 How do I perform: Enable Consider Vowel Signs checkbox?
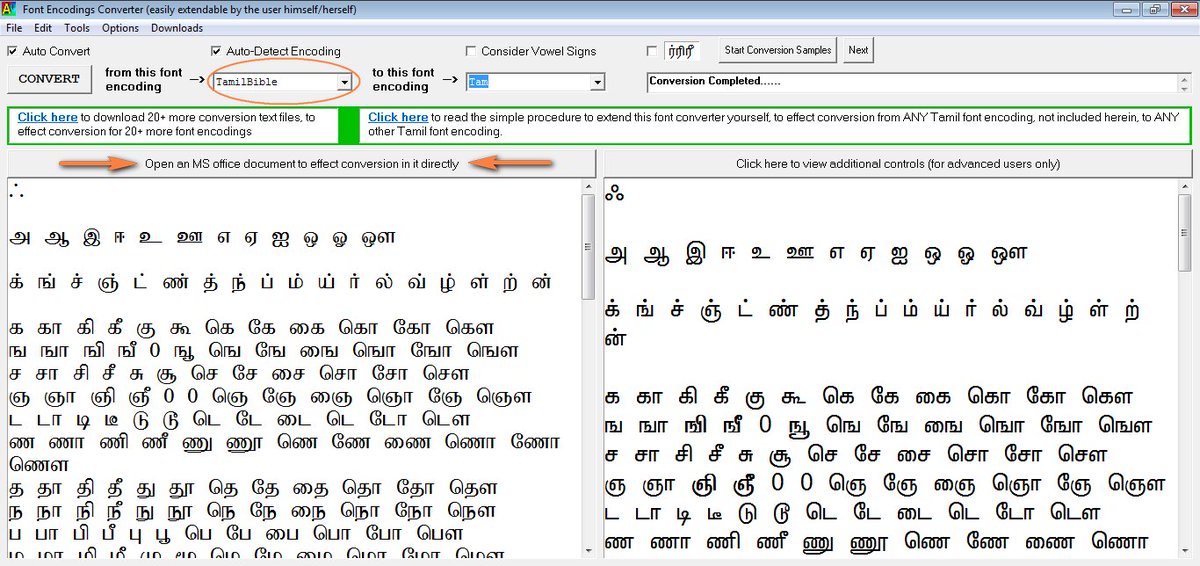click(x=471, y=51)
